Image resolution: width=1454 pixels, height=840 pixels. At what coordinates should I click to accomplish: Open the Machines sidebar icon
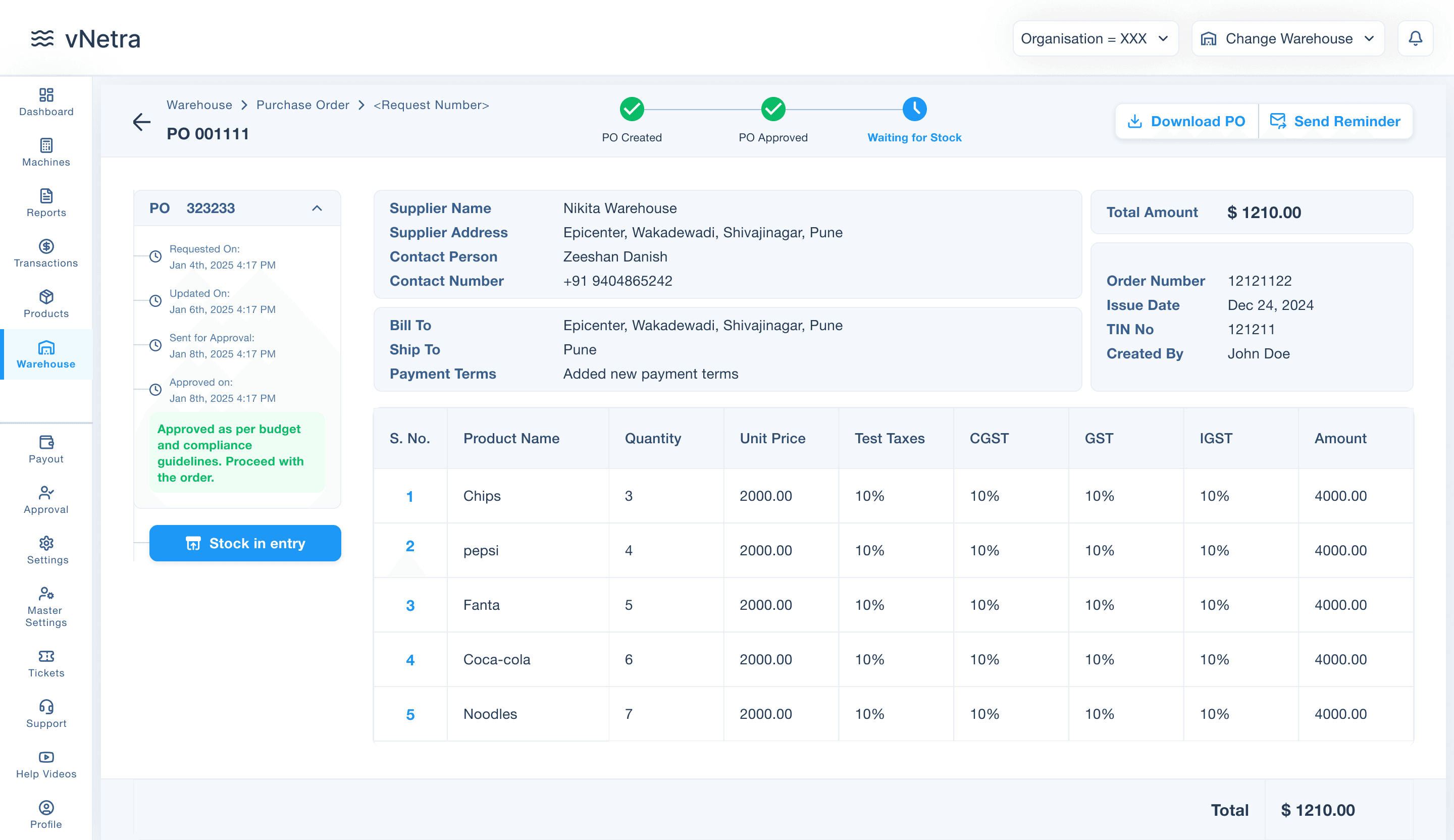click(x=46, y=145)
